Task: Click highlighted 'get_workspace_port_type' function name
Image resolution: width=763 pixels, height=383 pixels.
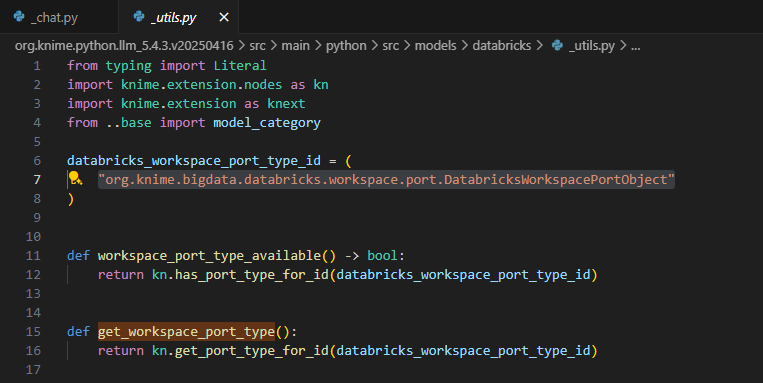Action: [x=186, y=331]
